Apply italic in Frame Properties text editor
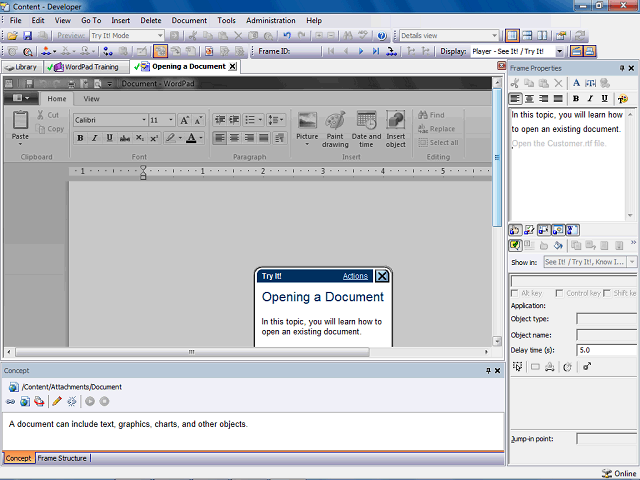Screen dimensions: 640x480 [590, 98]
